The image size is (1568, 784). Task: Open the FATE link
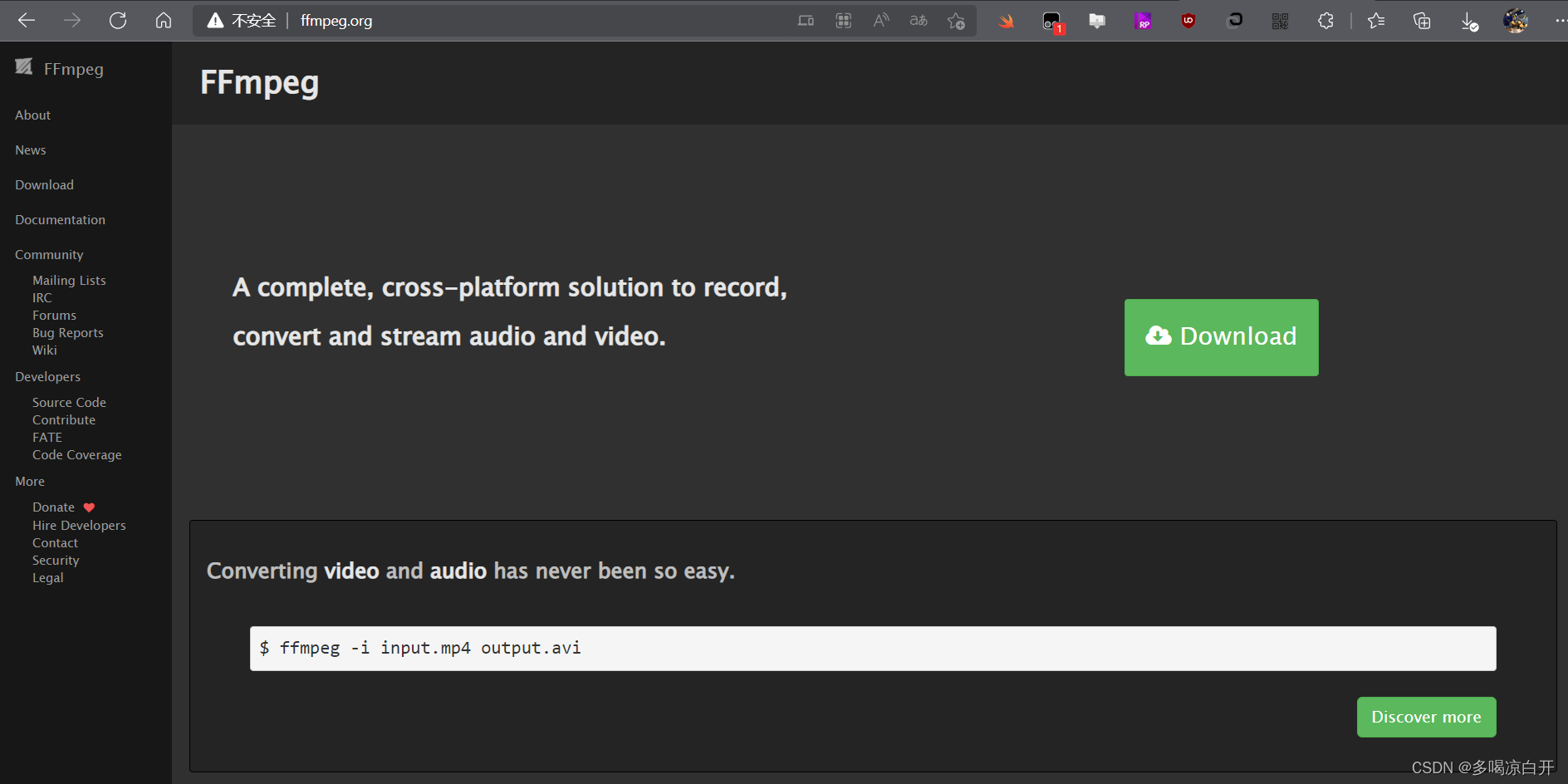coord(47,438)
